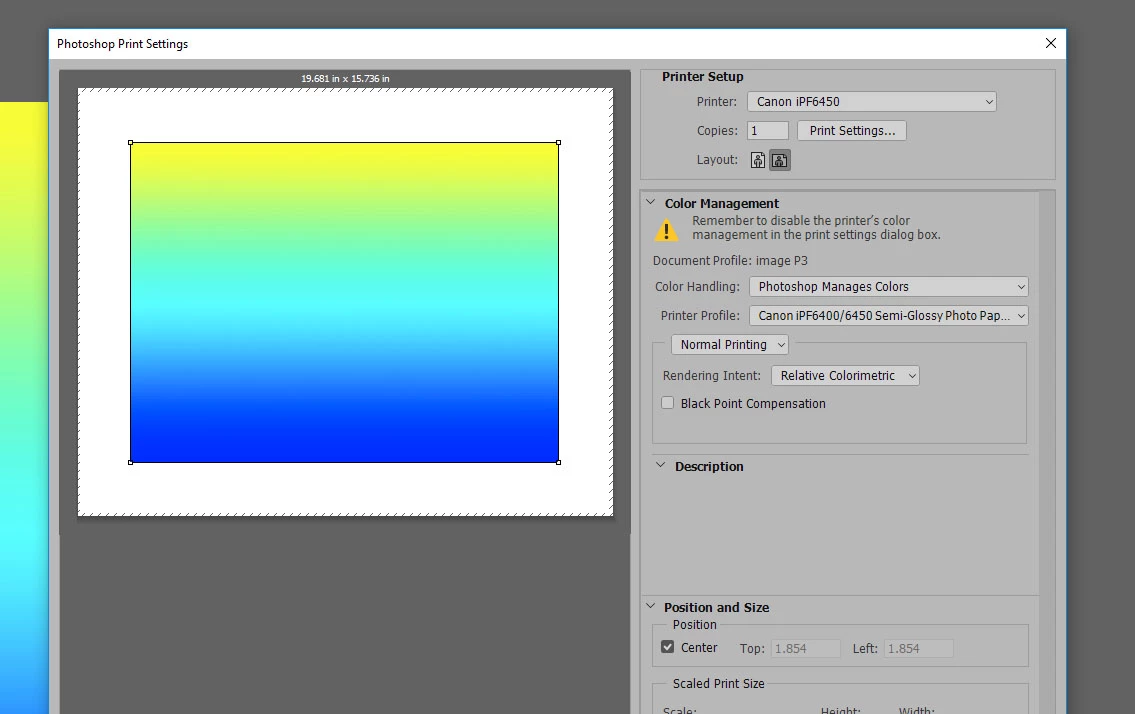The image size is (1135, 714).
Task: Click the Printer Setup heading
Action: point(702,77)
